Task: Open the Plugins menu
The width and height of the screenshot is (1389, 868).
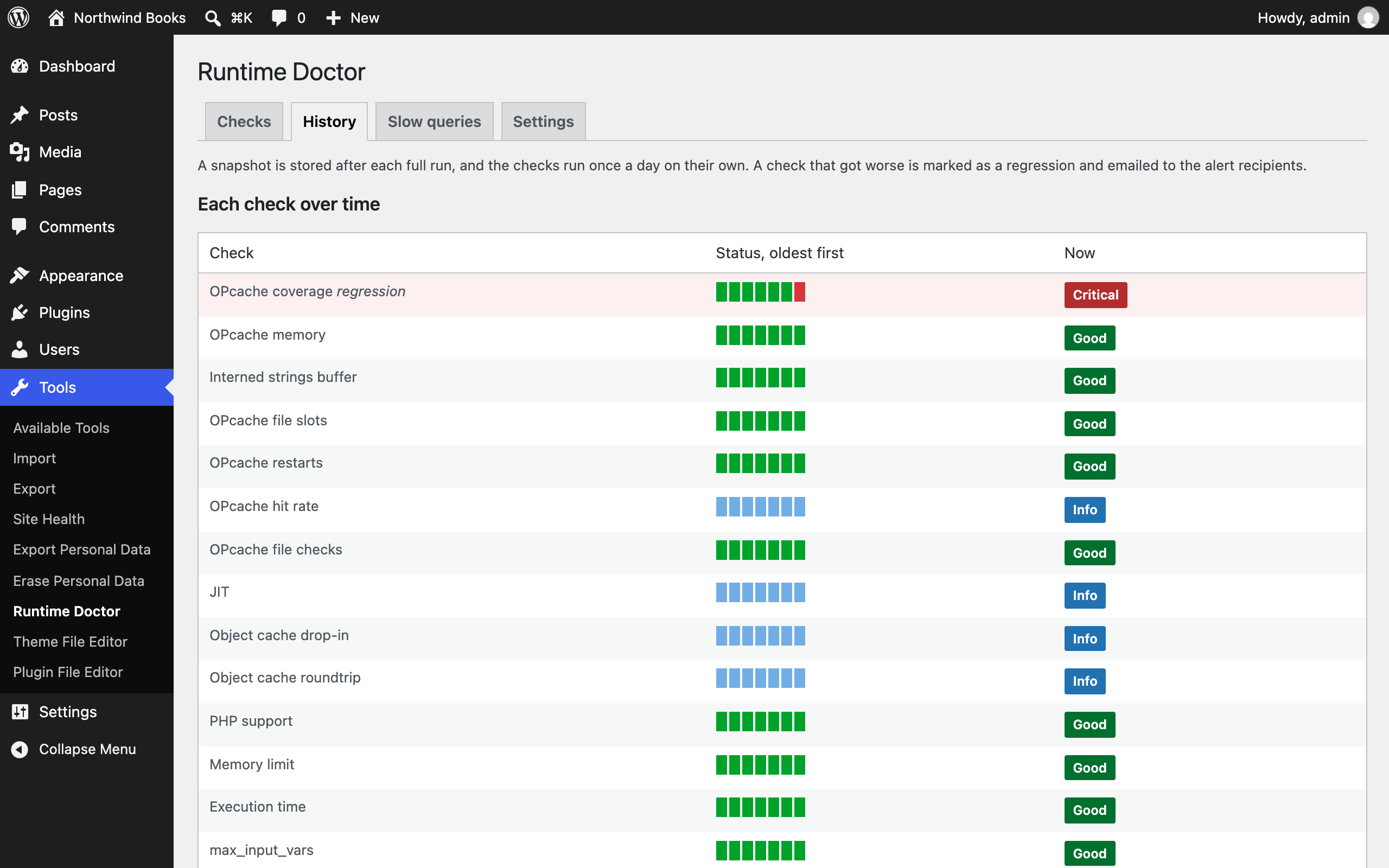Action: coord(87,312)
